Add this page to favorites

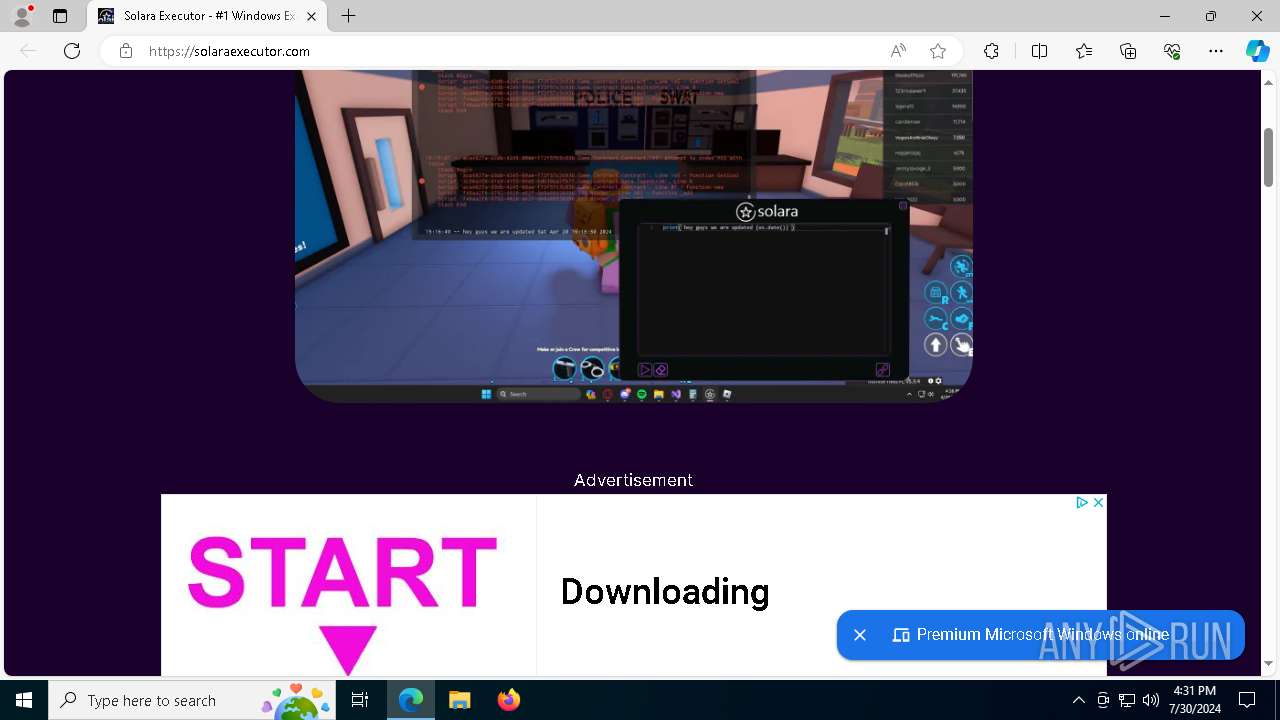pos(938,51)
